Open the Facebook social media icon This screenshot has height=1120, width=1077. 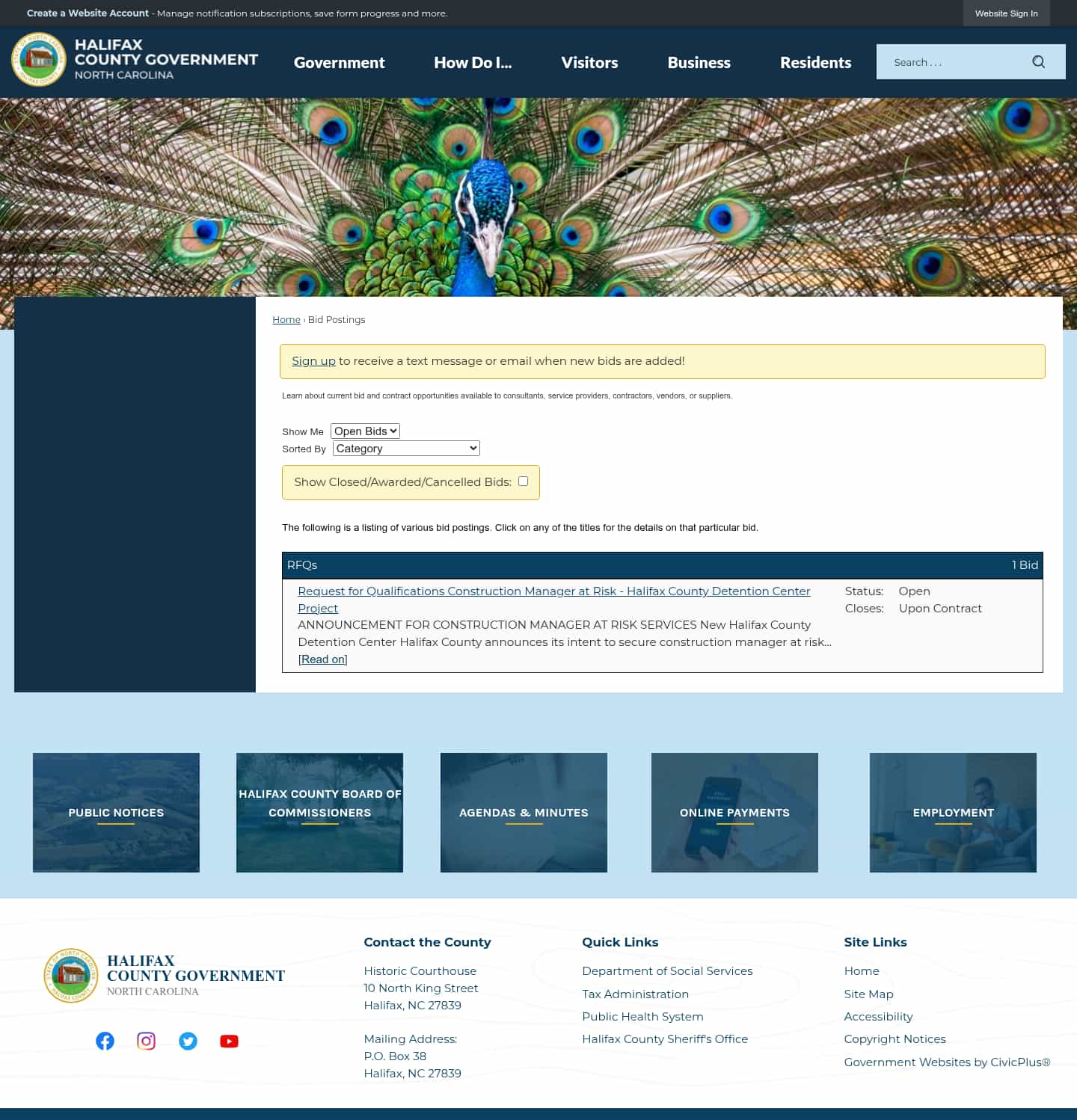[105, 1041]
